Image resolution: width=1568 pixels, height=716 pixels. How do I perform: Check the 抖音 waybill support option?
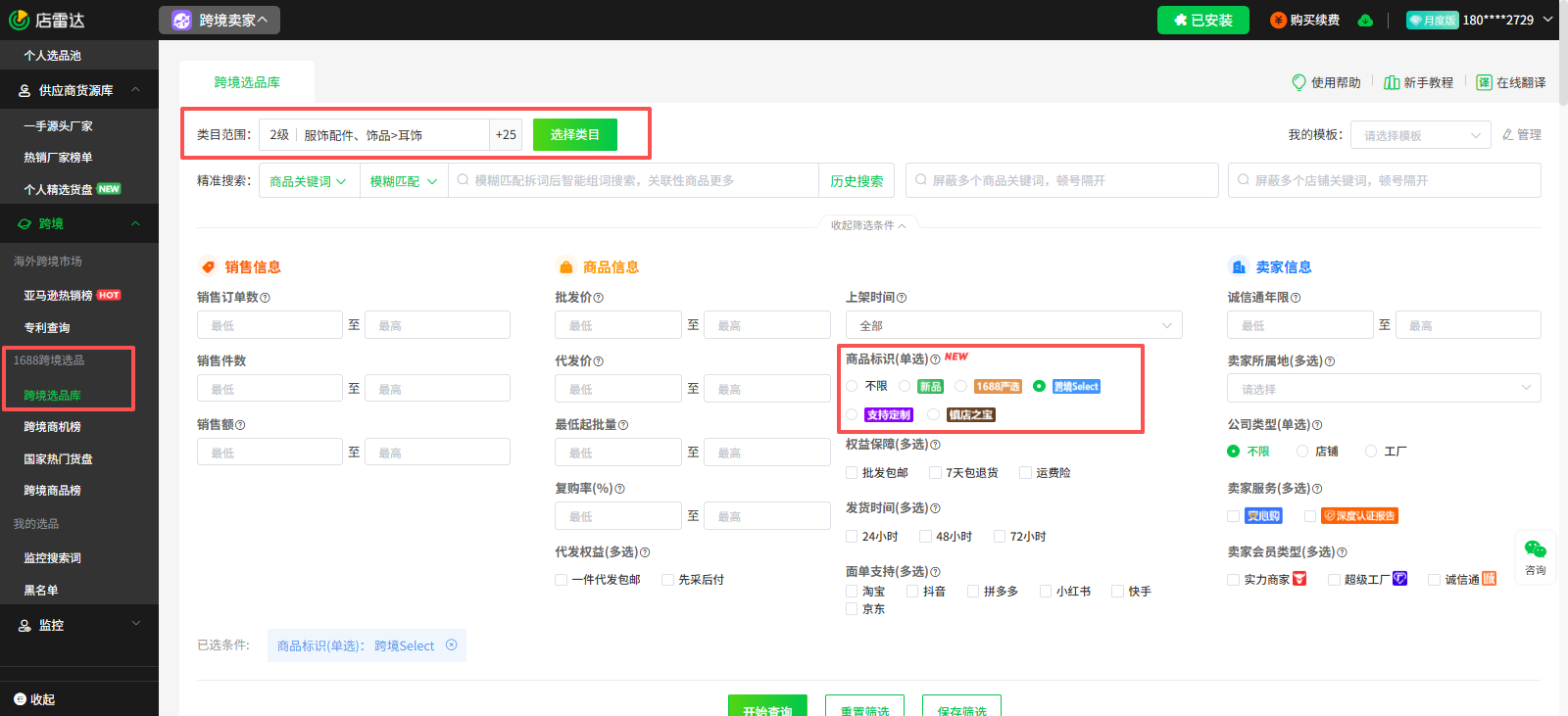click(912, 592)
